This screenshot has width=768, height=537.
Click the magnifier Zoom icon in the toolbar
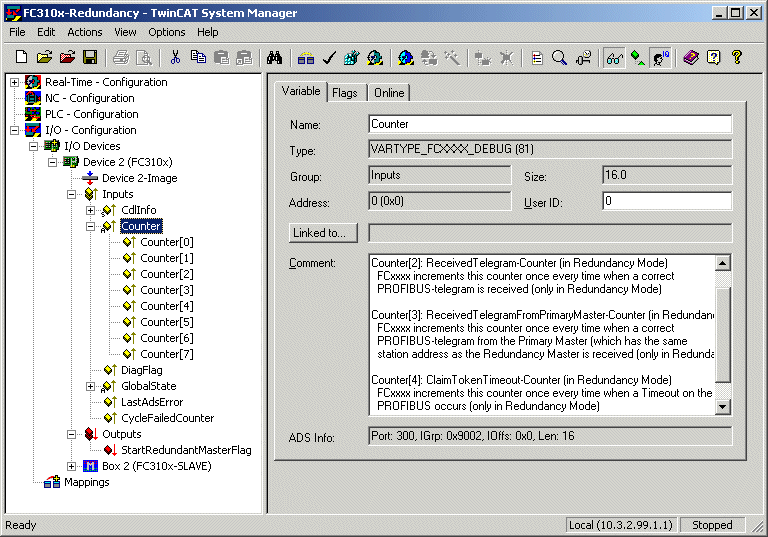tap(559, 58)
